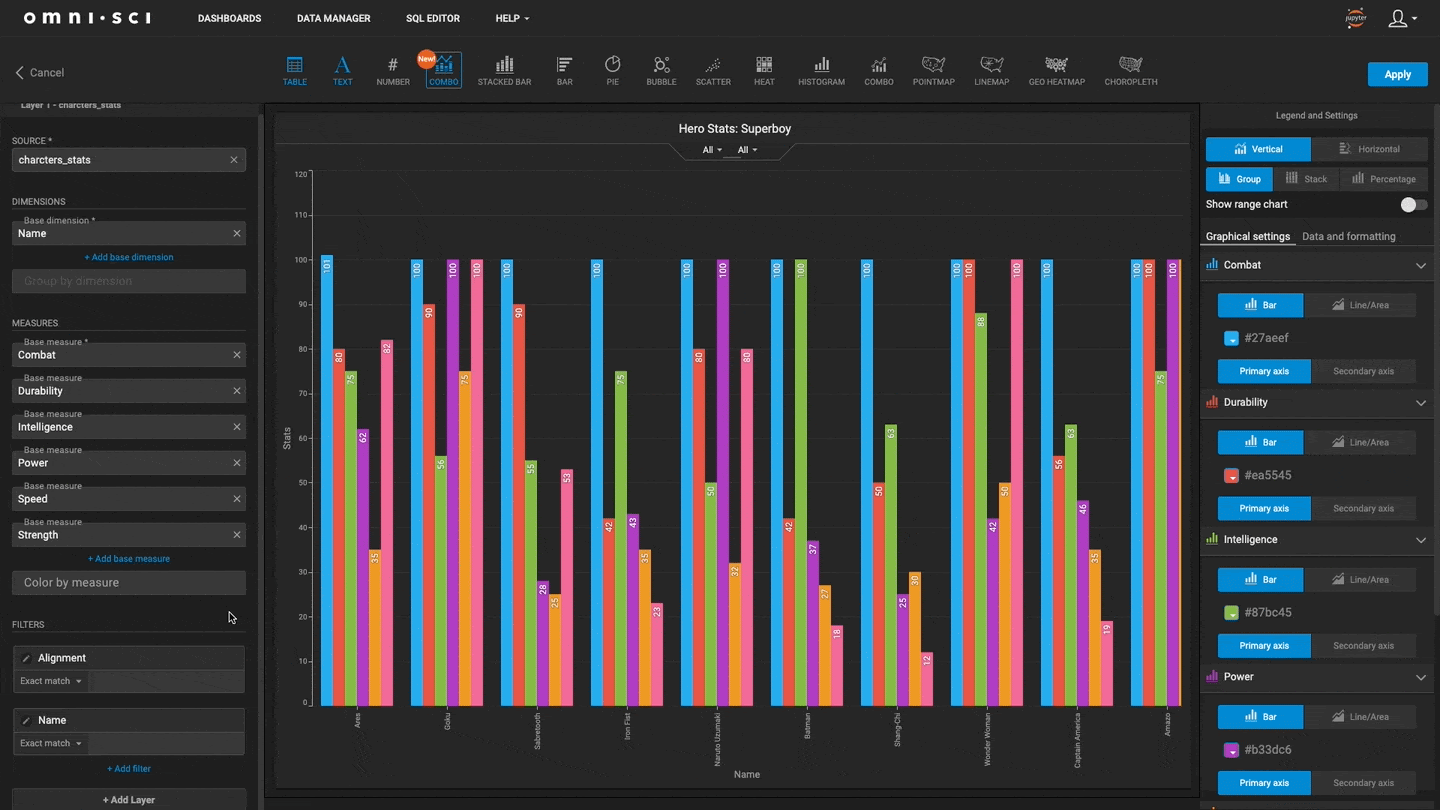Click the Apply button
This screenshot has width=1440, height=810.
[1397, 74]
